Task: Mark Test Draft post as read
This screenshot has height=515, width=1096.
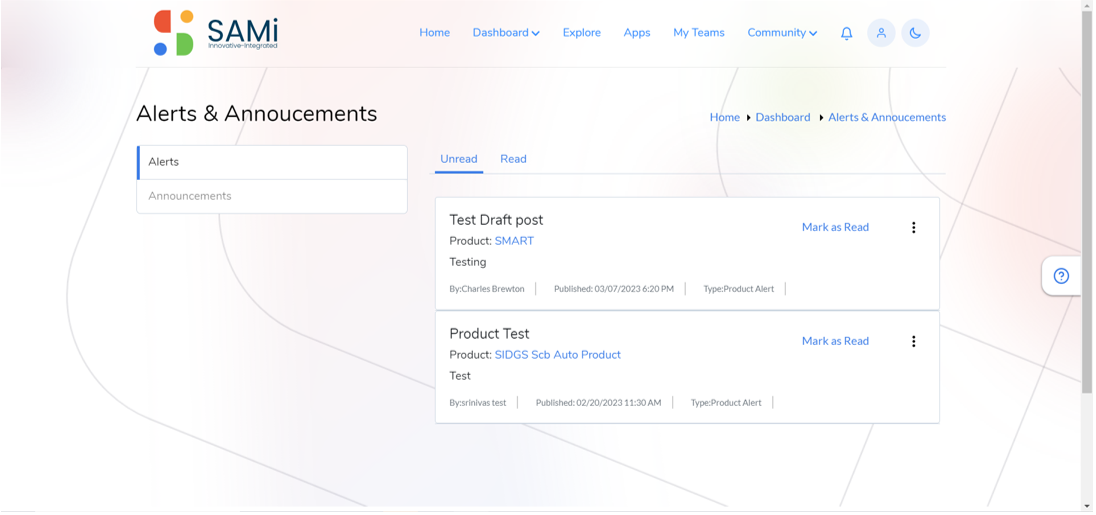Action: pyautogui.click(x=835, y=227)
